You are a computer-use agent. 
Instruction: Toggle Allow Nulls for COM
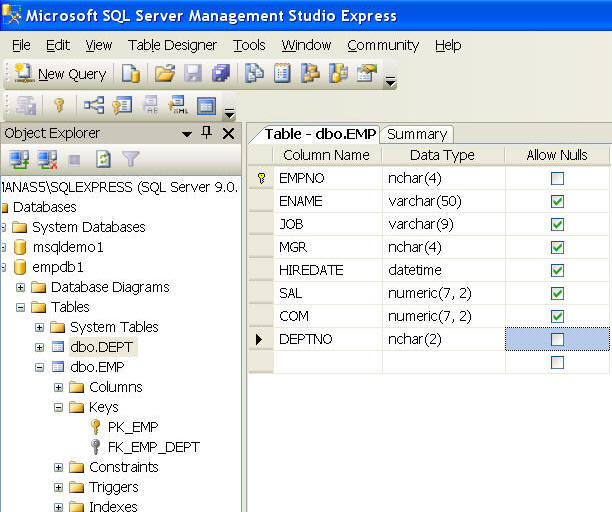(557, 316)
